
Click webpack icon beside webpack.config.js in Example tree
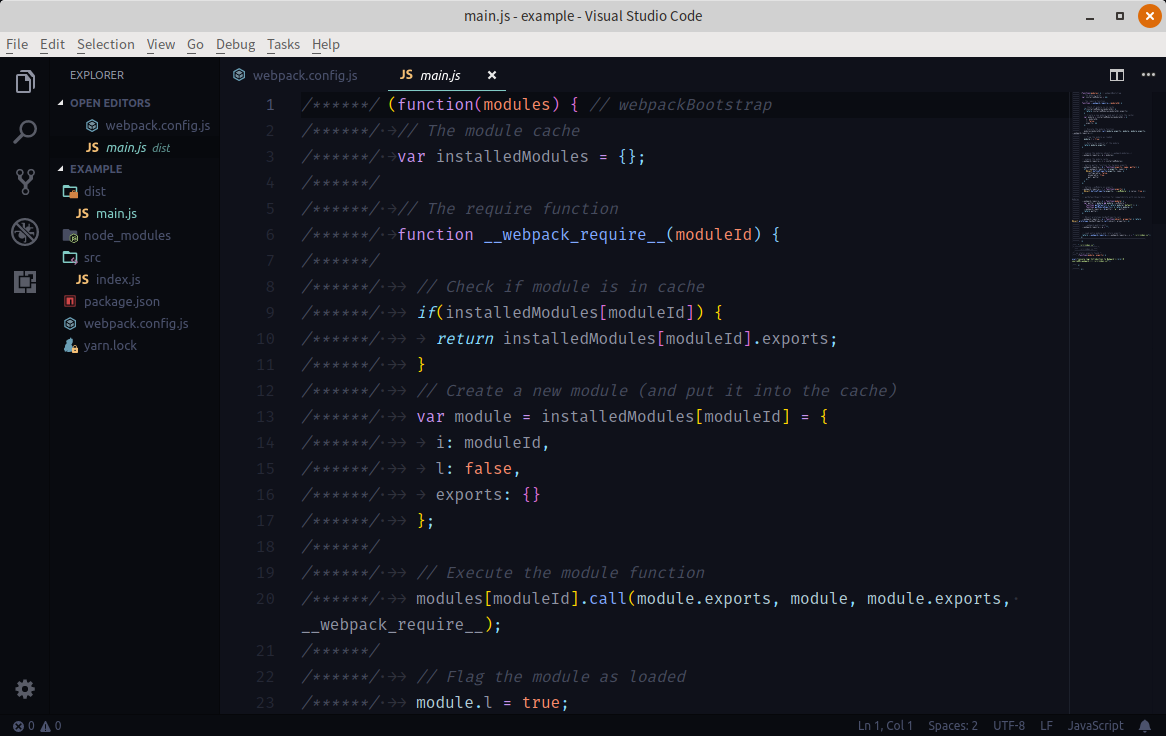(70, 323)
